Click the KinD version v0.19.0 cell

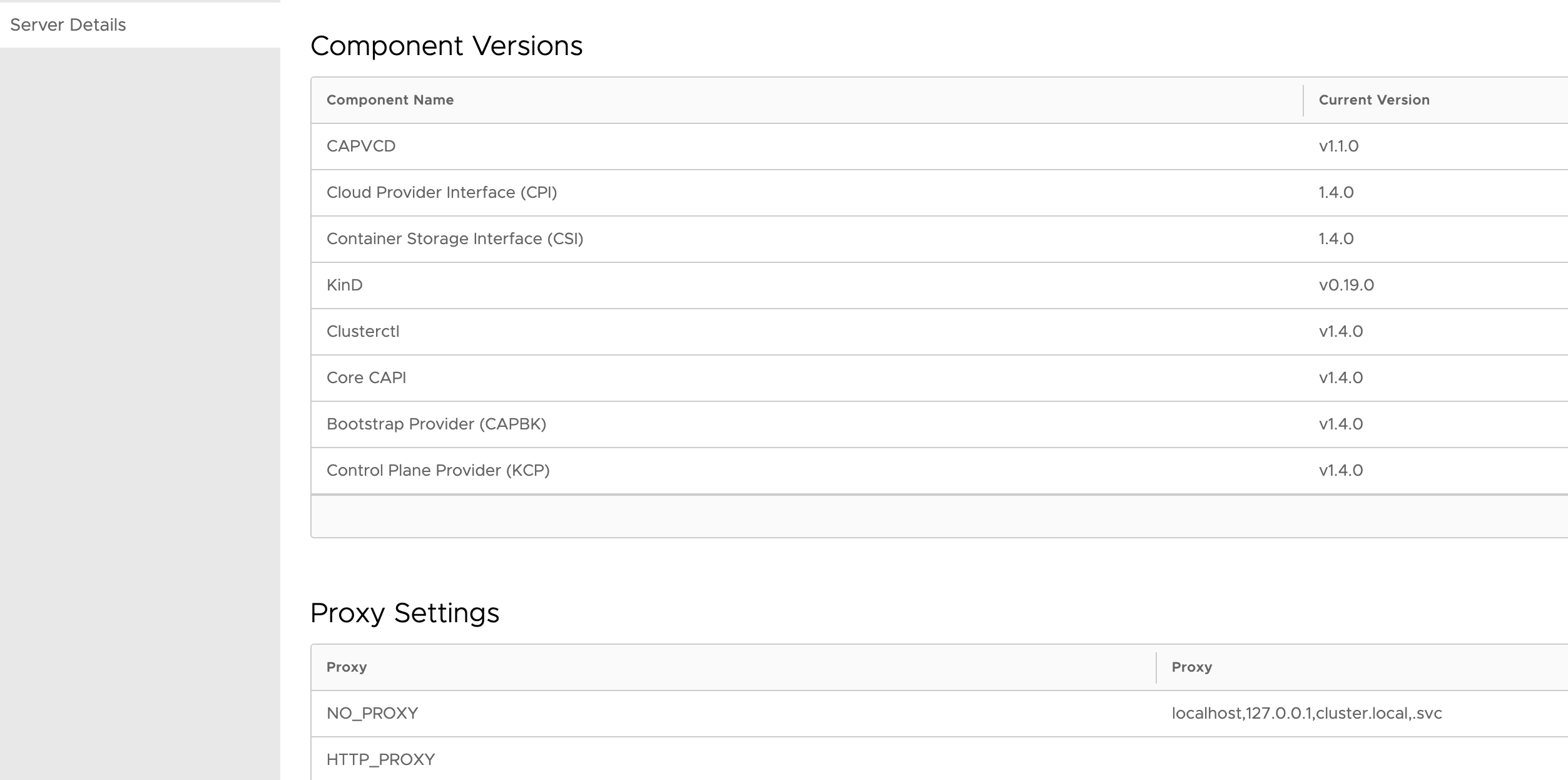1346,285
